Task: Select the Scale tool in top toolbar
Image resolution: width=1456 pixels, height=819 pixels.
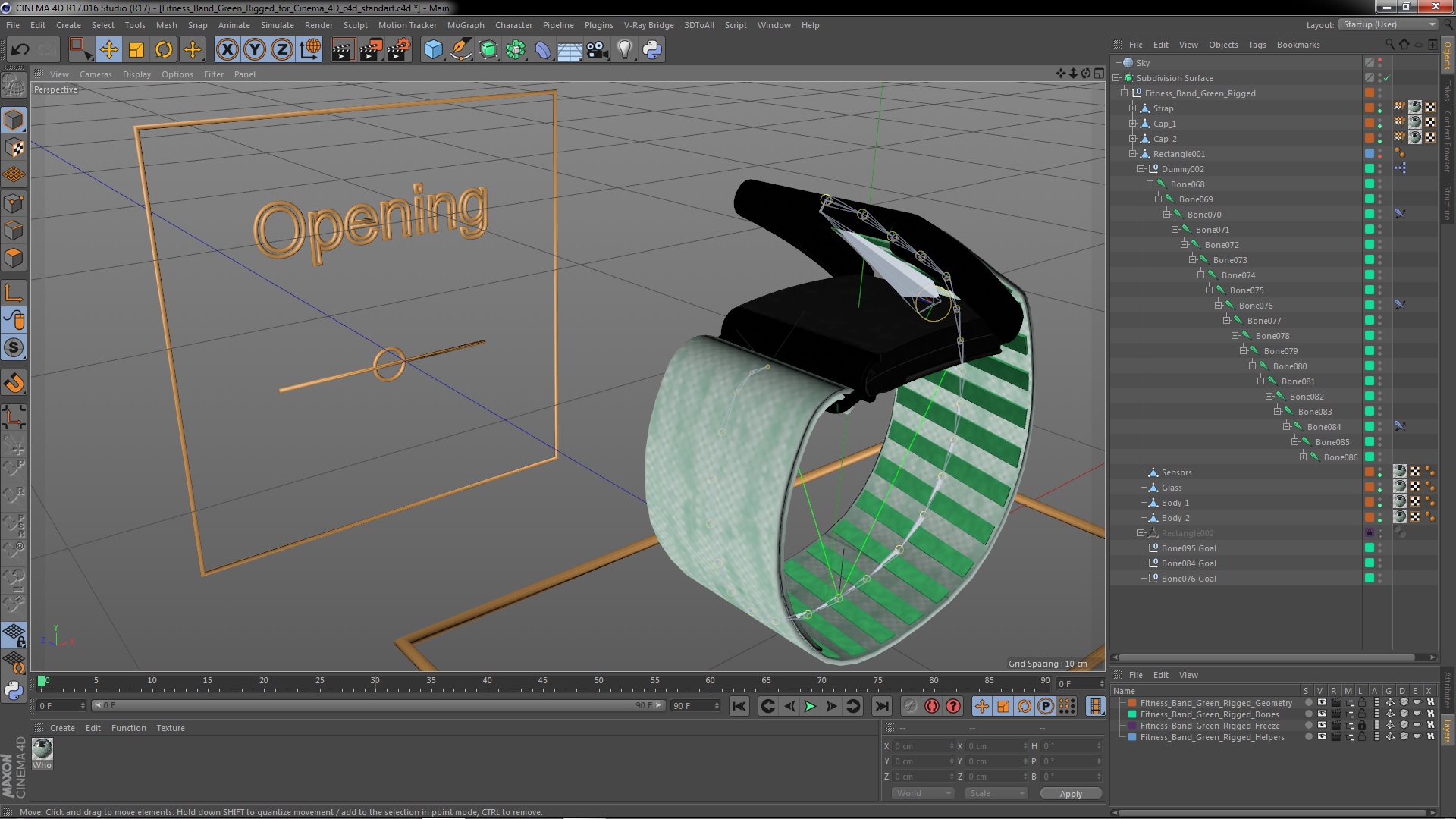Action: (x=136, y=50)
